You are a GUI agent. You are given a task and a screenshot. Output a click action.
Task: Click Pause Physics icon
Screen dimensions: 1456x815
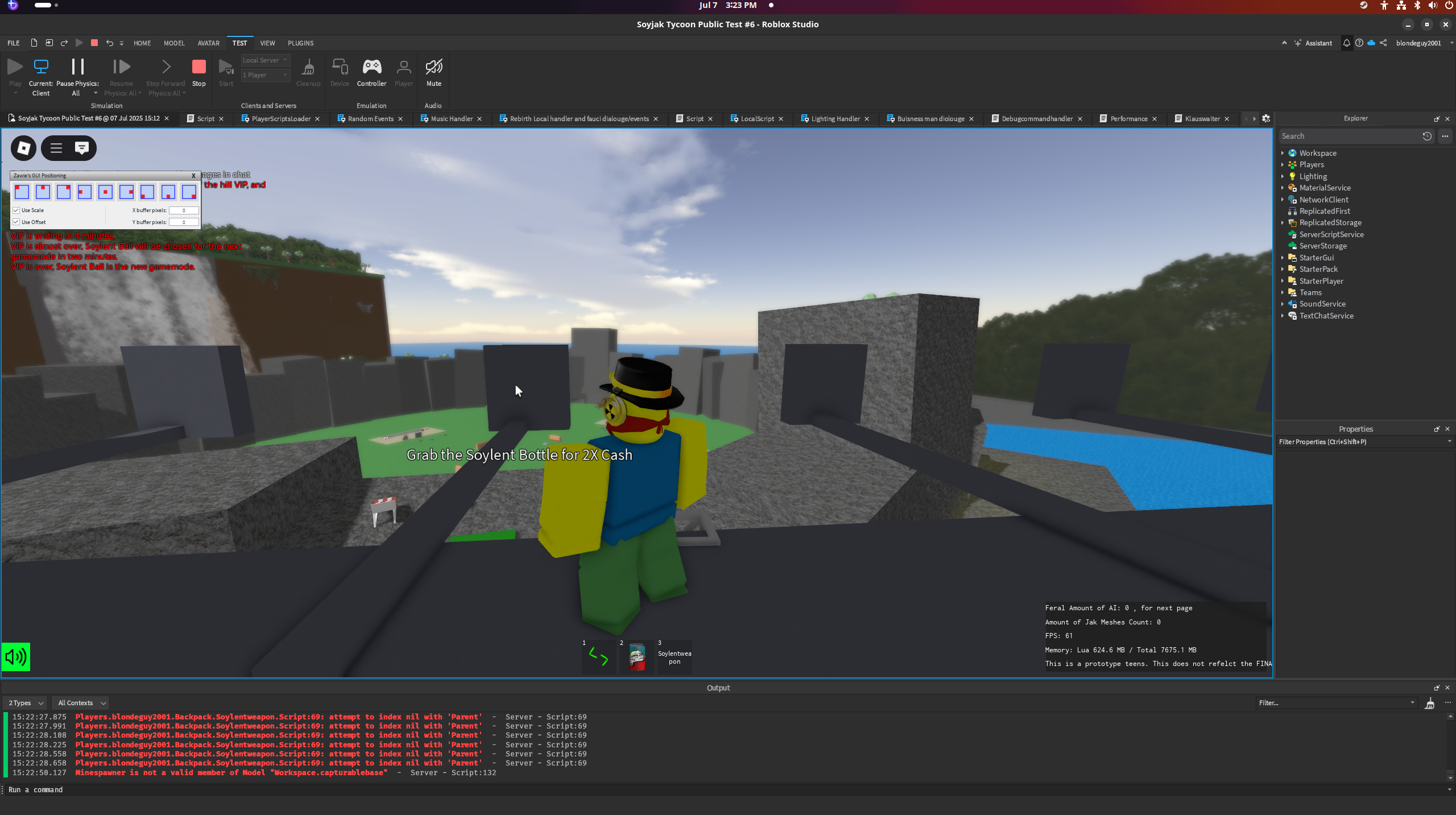[x=77, y=67]
